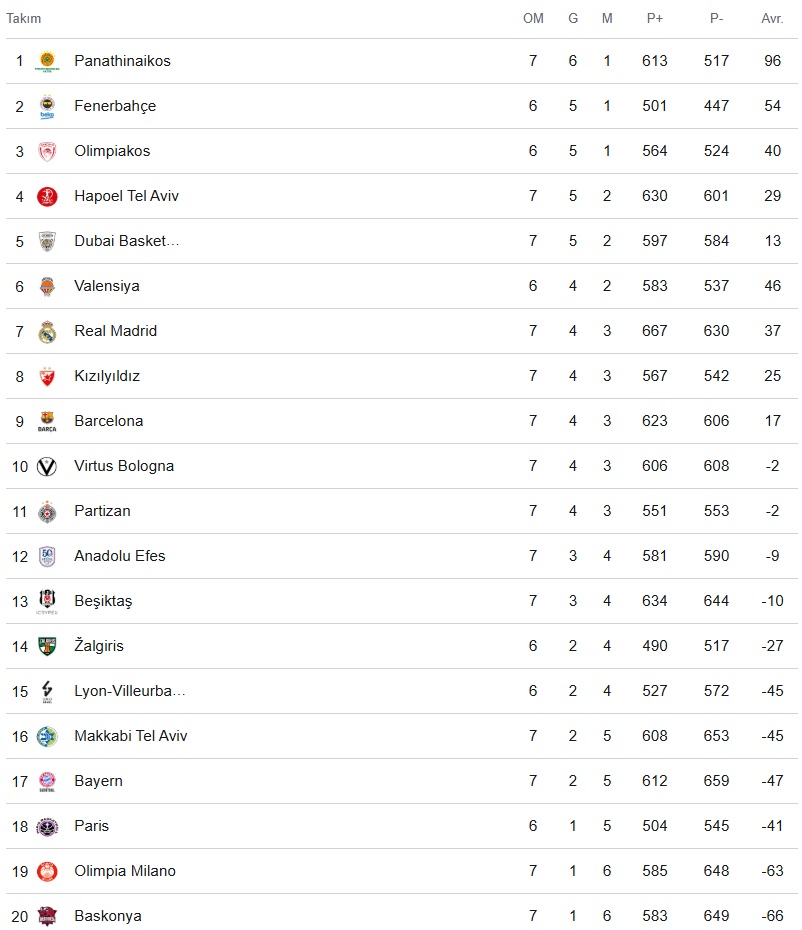Click the Makkabi Tel Aviv logo

tap(47, 737)
